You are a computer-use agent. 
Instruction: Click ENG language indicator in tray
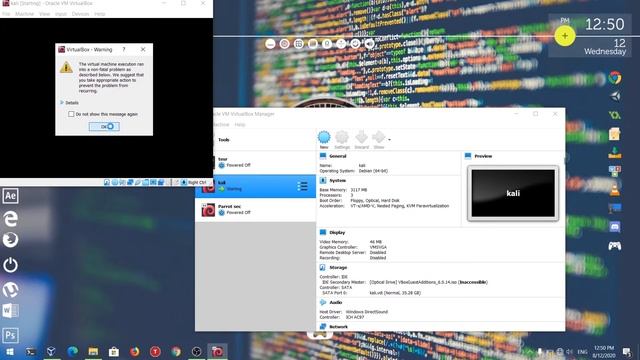pyautogui.click(x=582, y=352)
